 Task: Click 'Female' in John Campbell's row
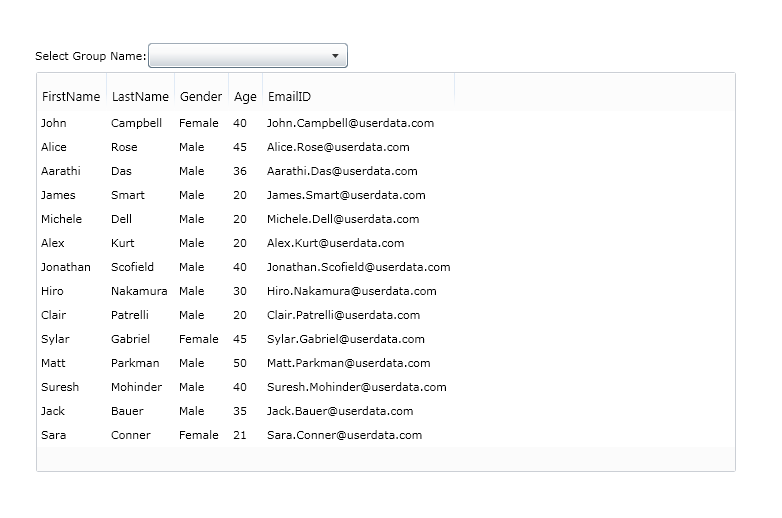pos(198,123)
